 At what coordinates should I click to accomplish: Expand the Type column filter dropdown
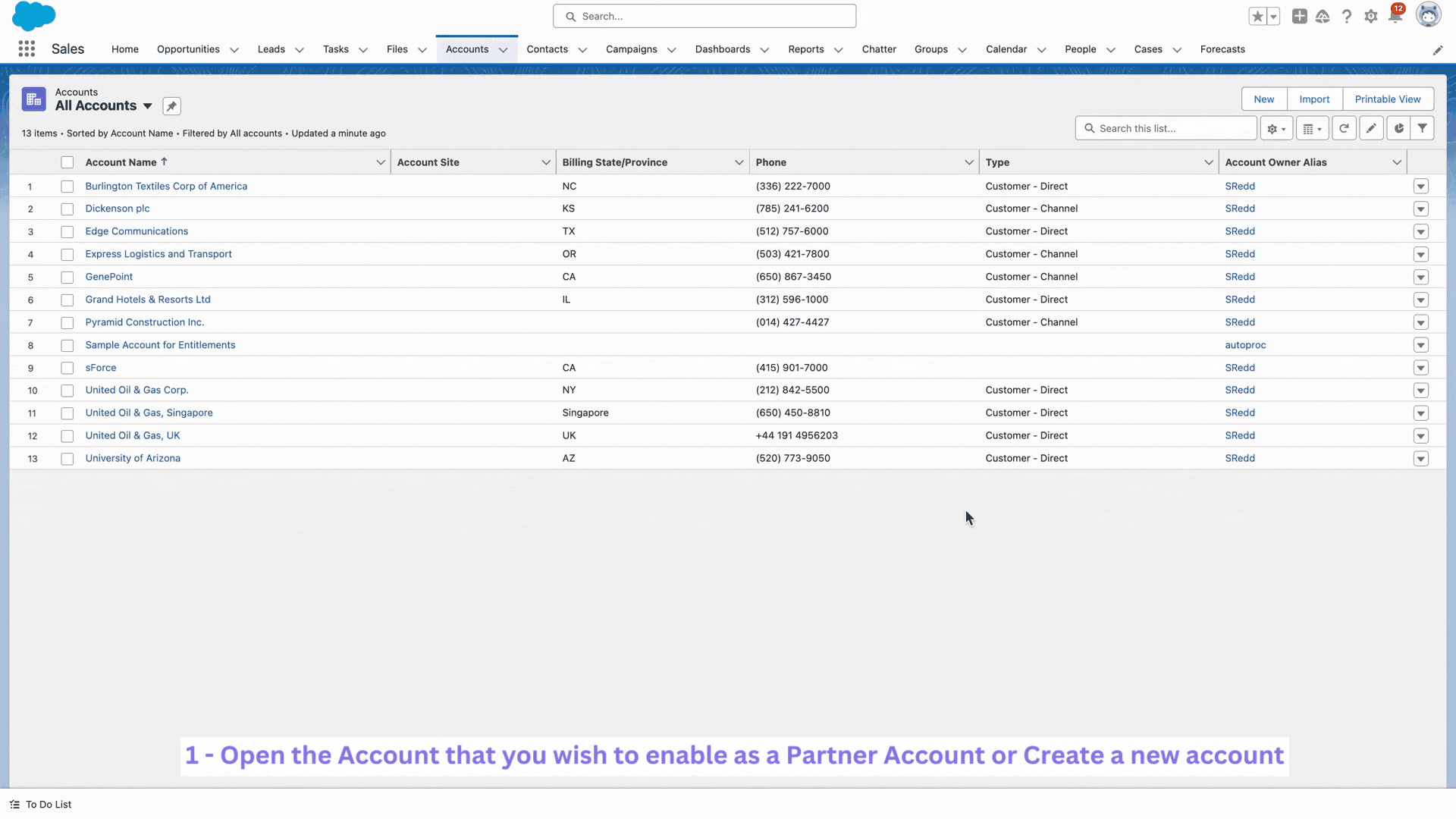click(1207, 162)
